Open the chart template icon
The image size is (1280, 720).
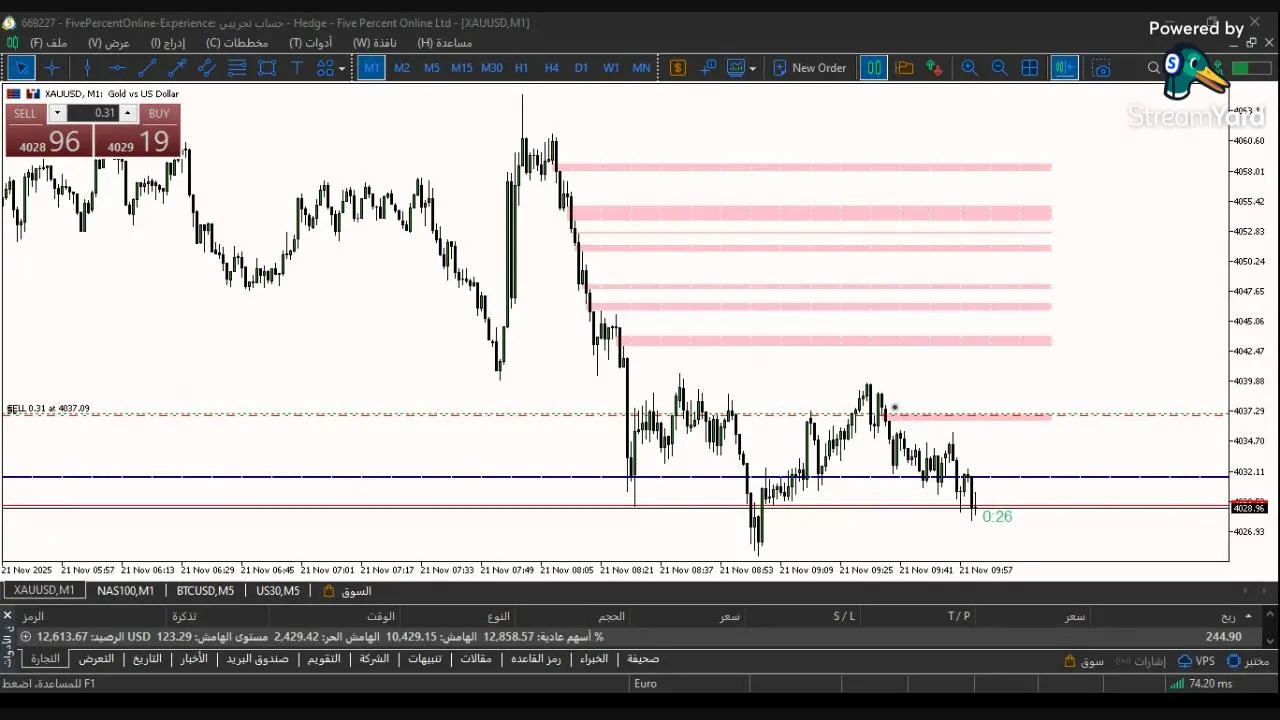point(736,68)
